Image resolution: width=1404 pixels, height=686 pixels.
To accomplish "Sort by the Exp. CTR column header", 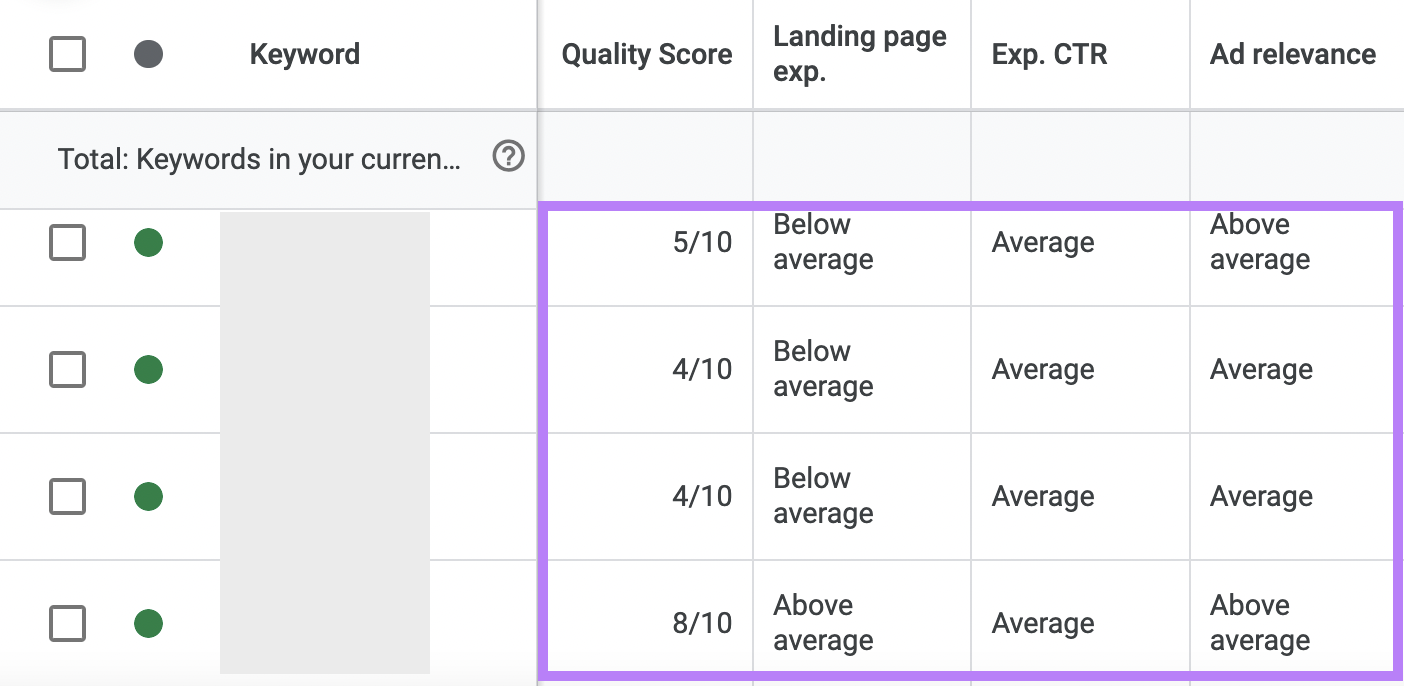I will pyautogui.click(x=1049, y=54).
